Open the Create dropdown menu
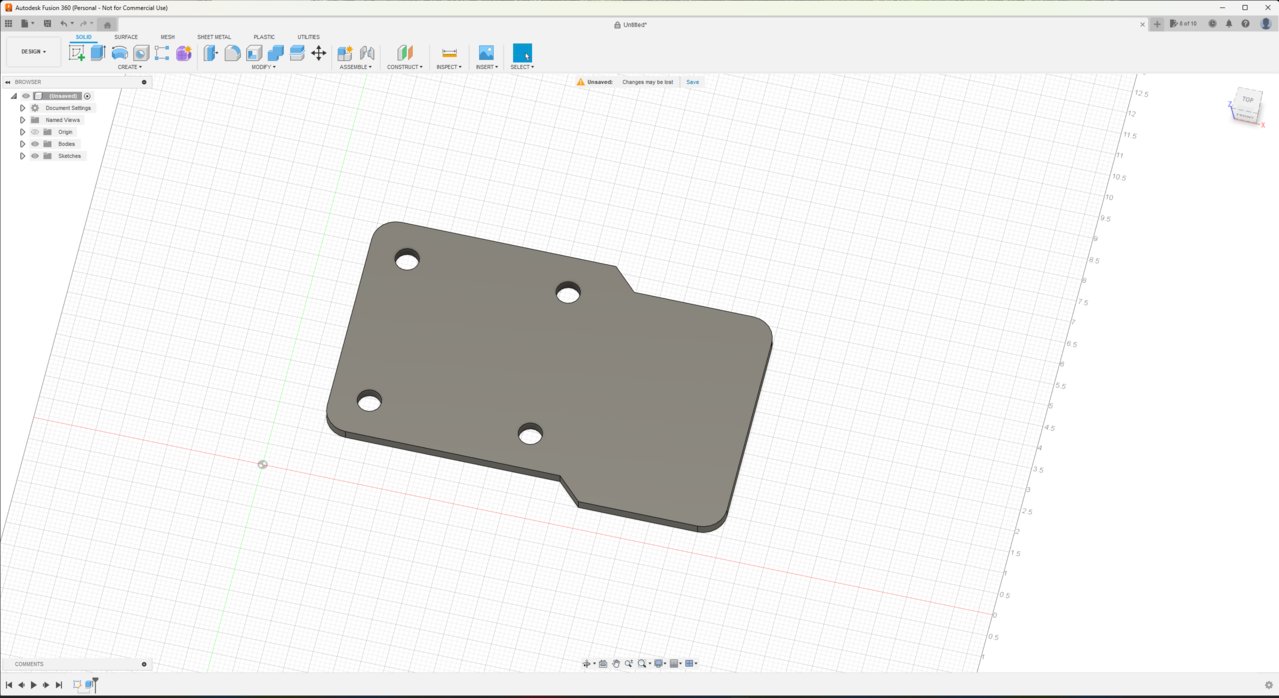The image size is (1279, 698). [x=130, y=67]
